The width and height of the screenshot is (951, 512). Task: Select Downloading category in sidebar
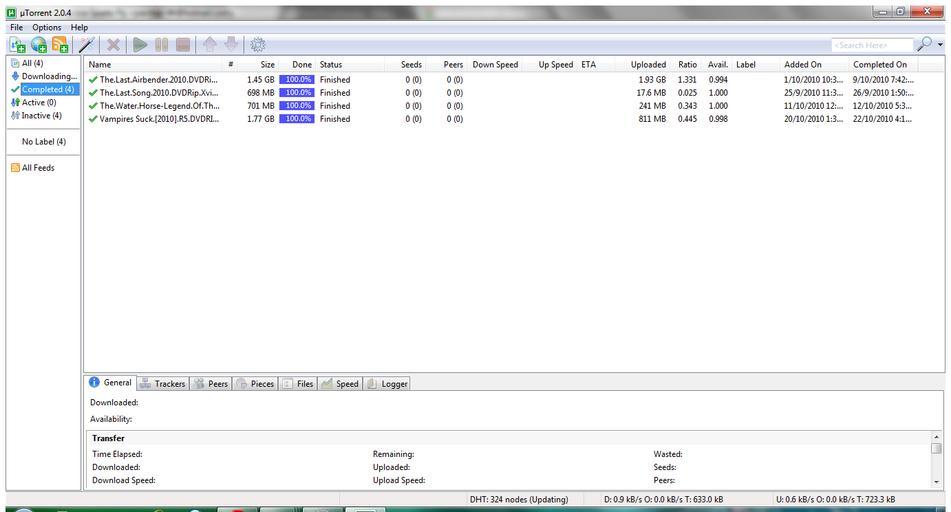click(47, 76)
